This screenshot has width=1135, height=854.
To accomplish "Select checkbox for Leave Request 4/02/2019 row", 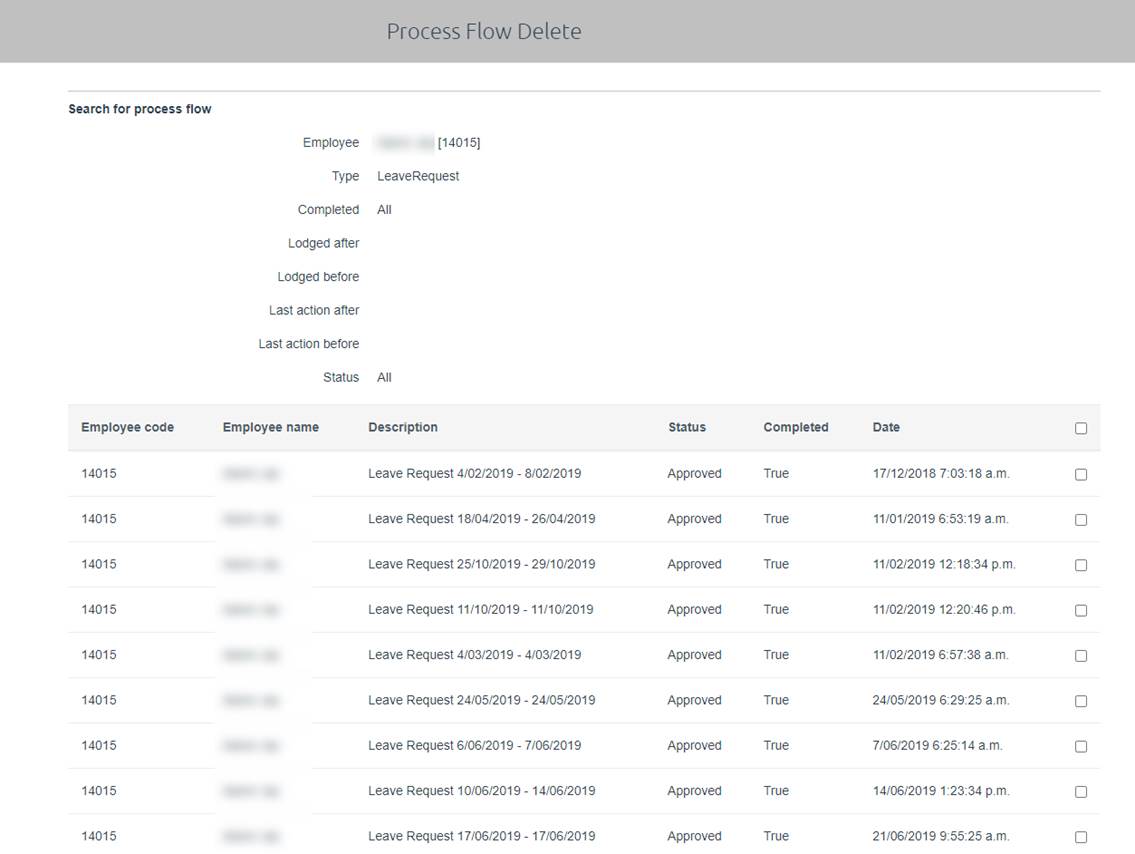I will tap(1081, 473).
